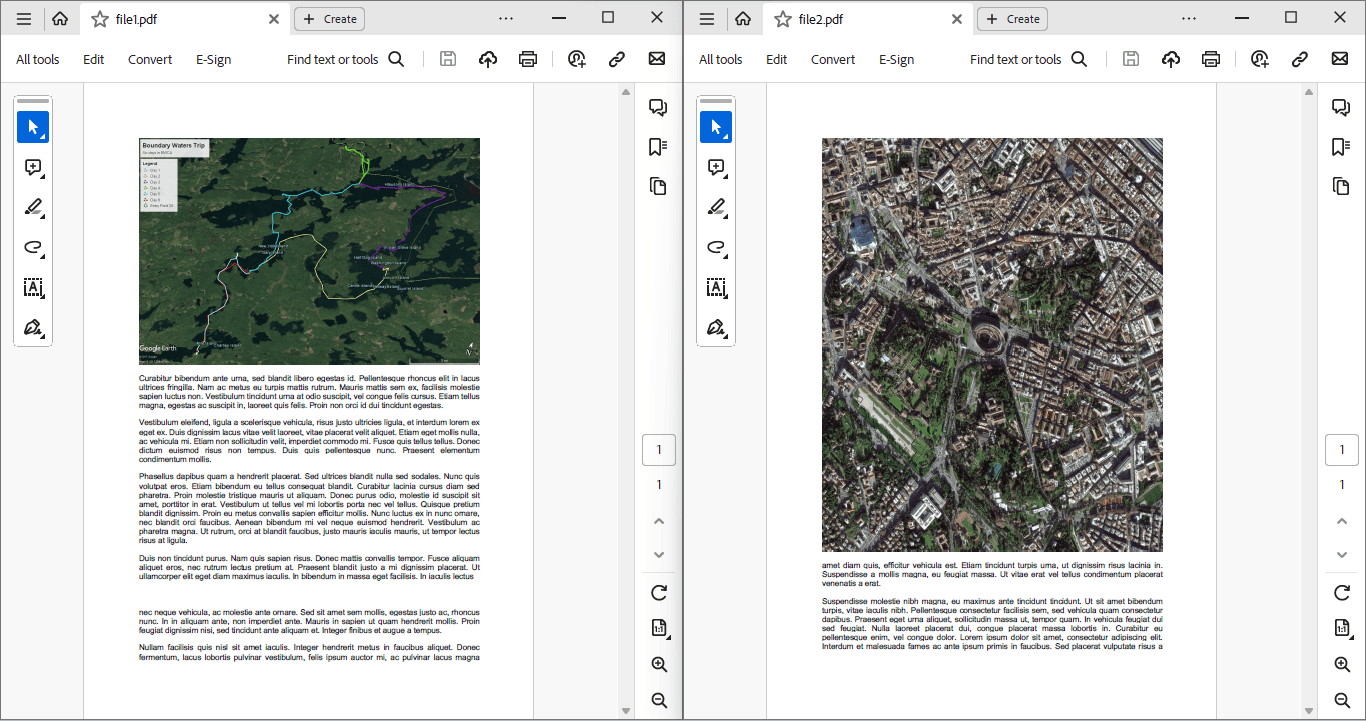Select Fill & Sign pen tool in file1.pdf window
This screenshot has width=1366, height=721.
click(33, 327)
